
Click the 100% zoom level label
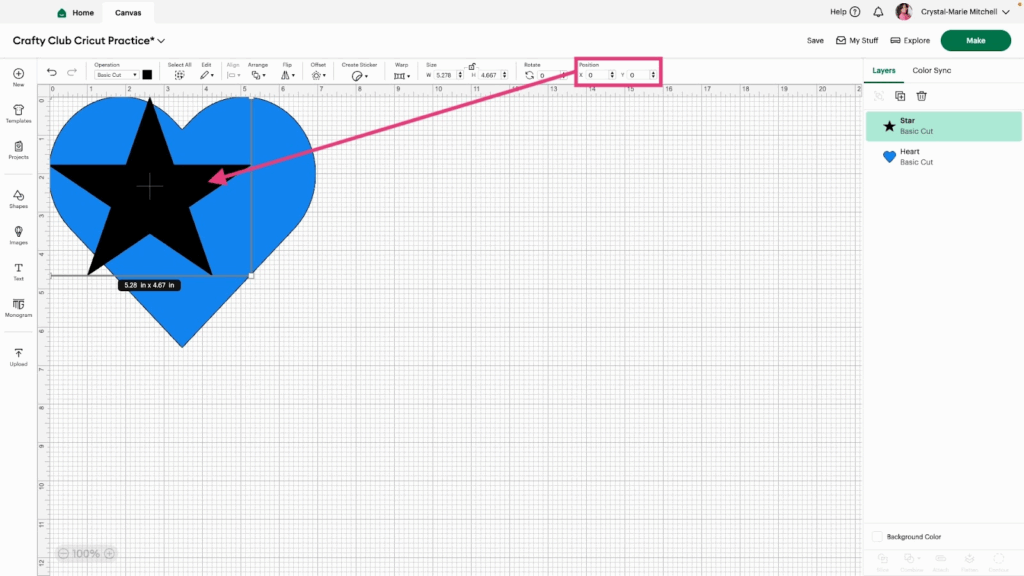pos(86,554)
